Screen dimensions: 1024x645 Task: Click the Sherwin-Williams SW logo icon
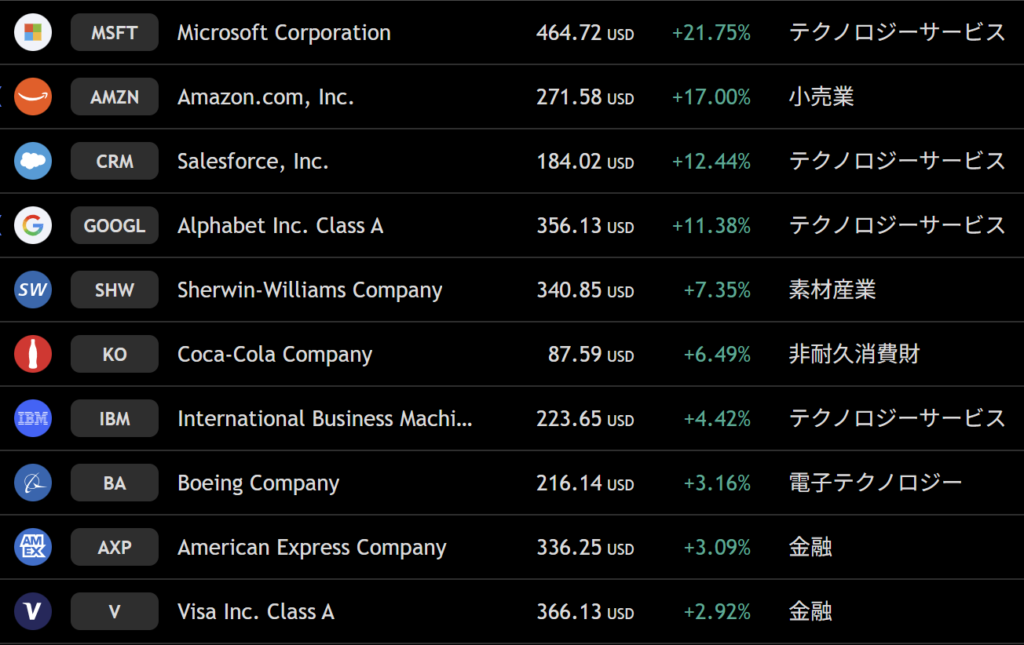click(33, 289)
